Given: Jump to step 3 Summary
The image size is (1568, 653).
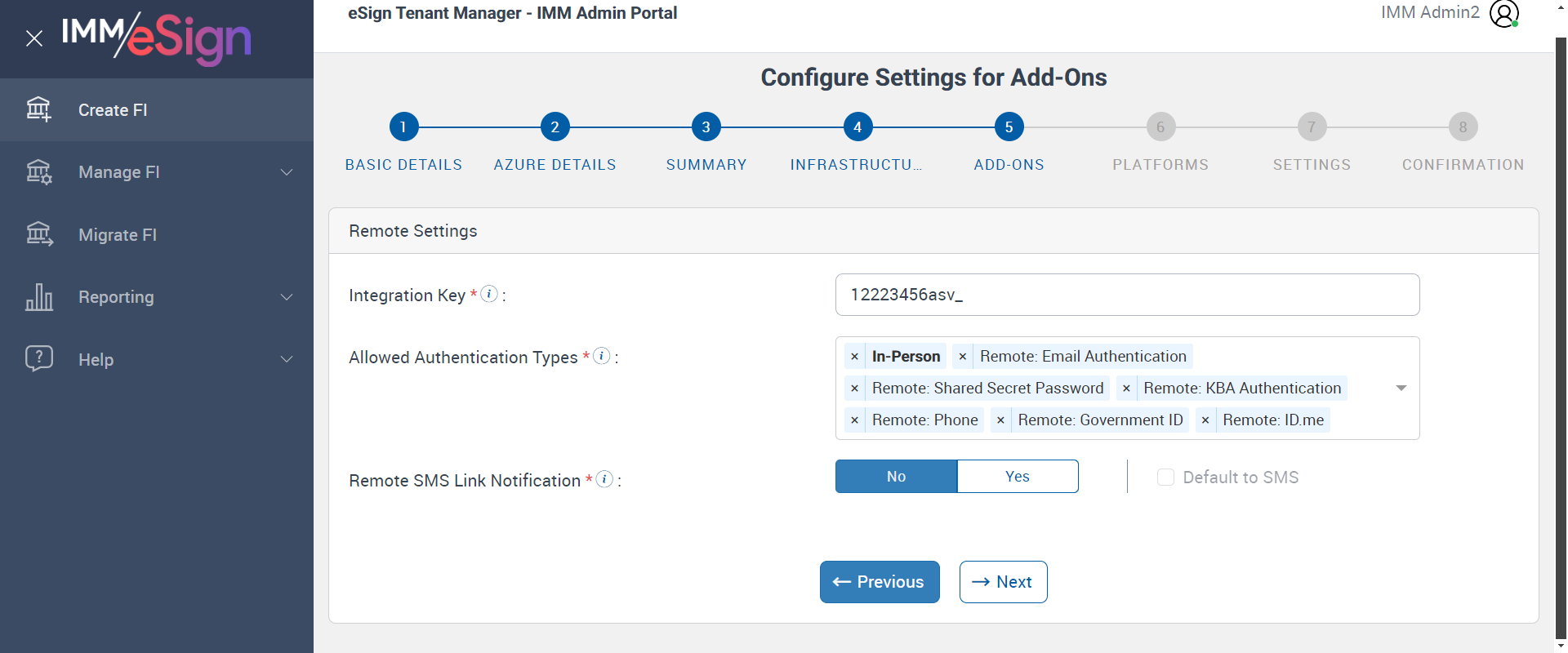Looking at the screenshot, I should tap(706, 127).
